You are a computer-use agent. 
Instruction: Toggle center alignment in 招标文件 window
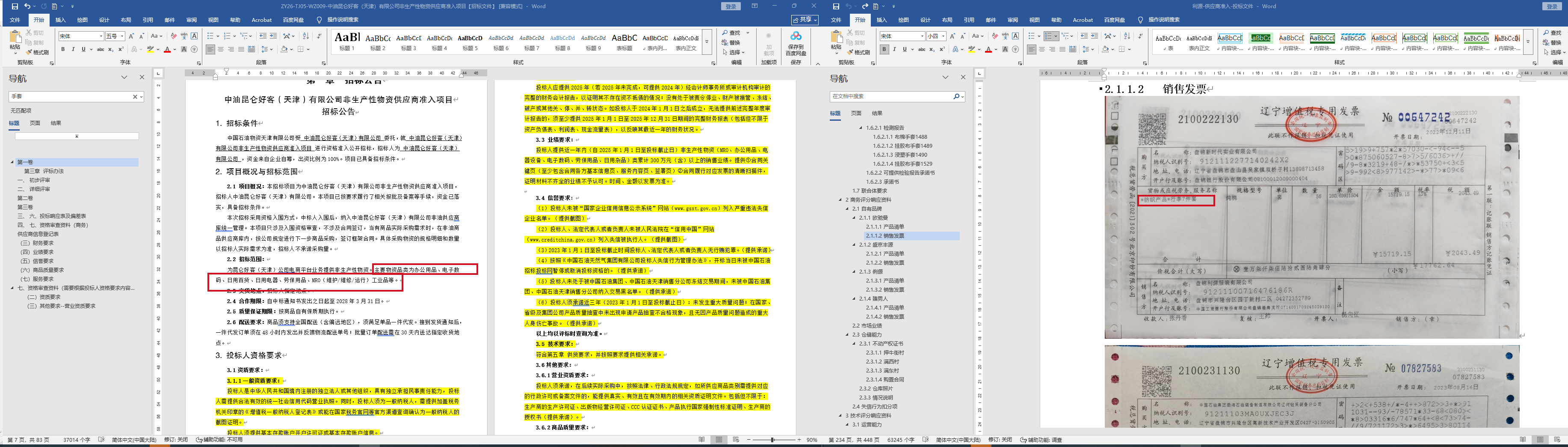[x=220, y=49]
